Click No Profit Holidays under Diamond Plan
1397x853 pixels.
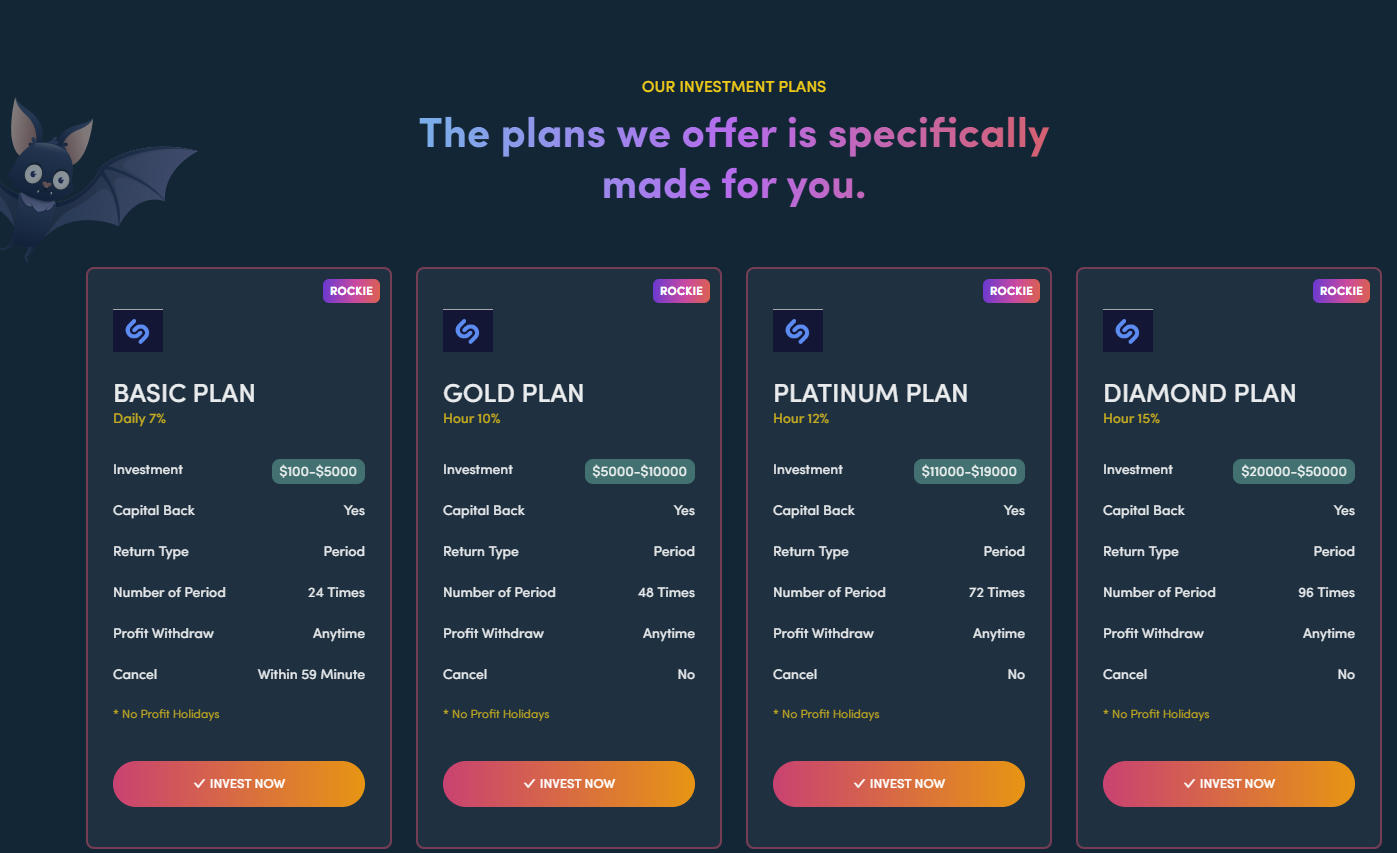click(x=1155, y=713)
